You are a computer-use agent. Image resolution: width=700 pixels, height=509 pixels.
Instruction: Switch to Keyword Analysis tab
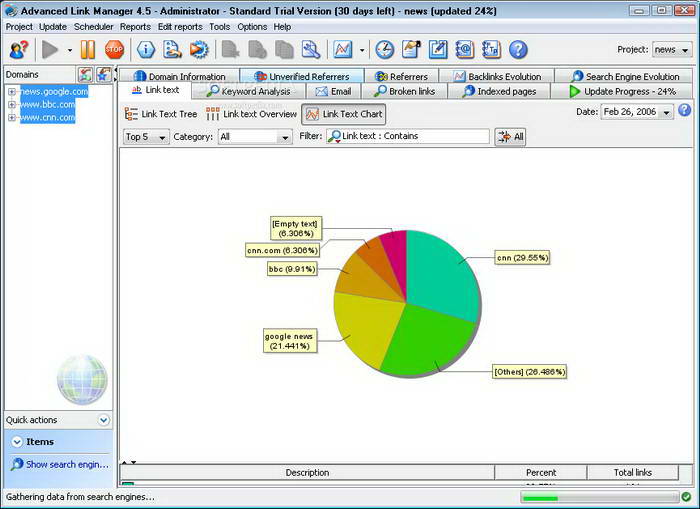point(249,92)
